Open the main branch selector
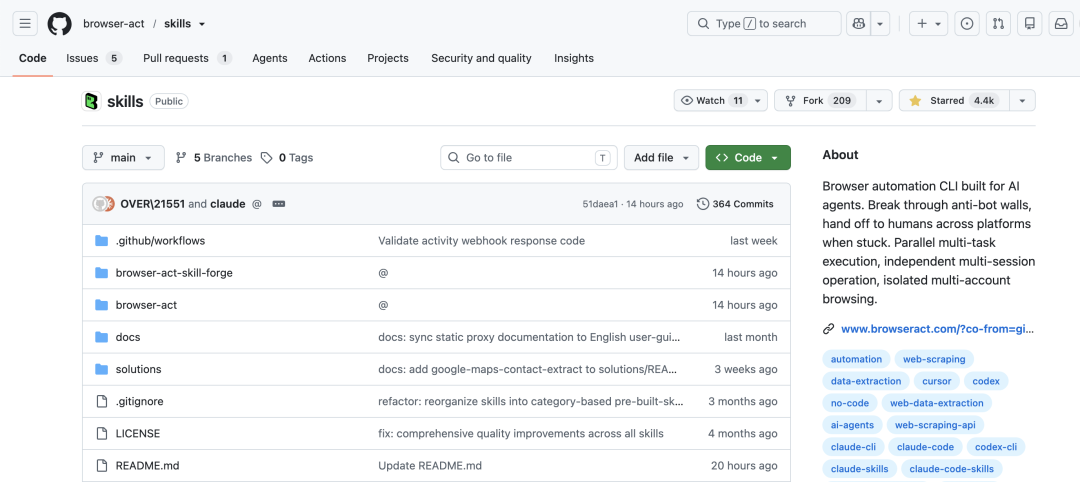1080x482 pixels. click(x=123, y=158)
